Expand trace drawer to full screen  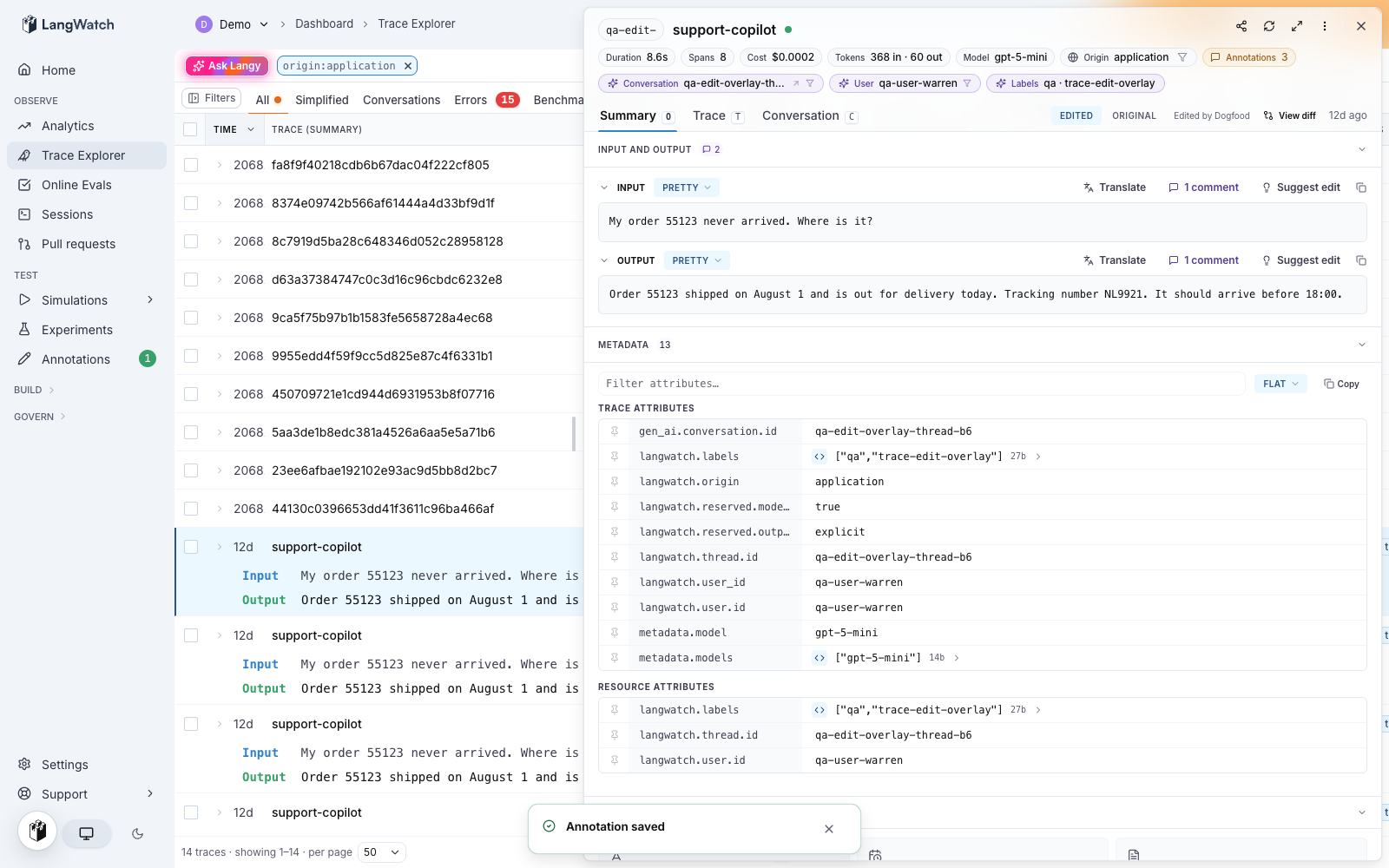[1297, 26]
